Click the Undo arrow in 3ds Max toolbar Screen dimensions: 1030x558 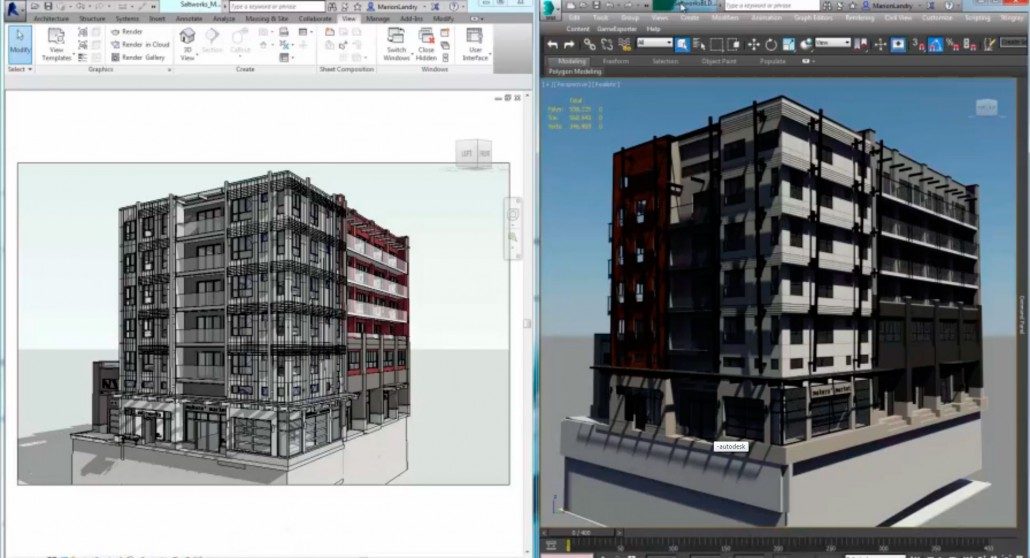[552, 44]
